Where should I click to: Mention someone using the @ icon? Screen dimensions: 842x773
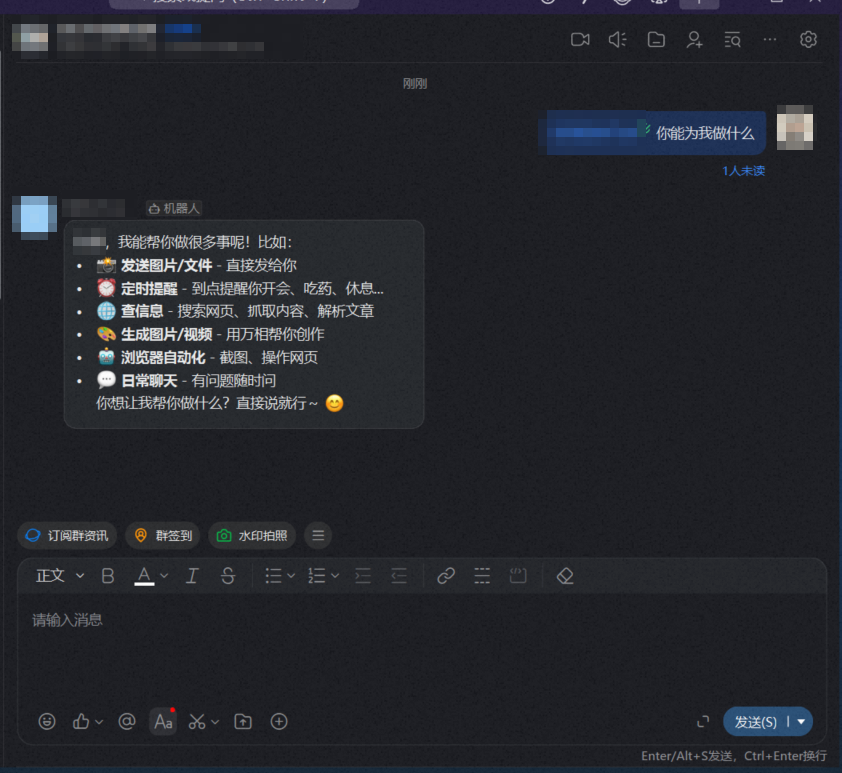pyautogui.click(x=127, y=721)
